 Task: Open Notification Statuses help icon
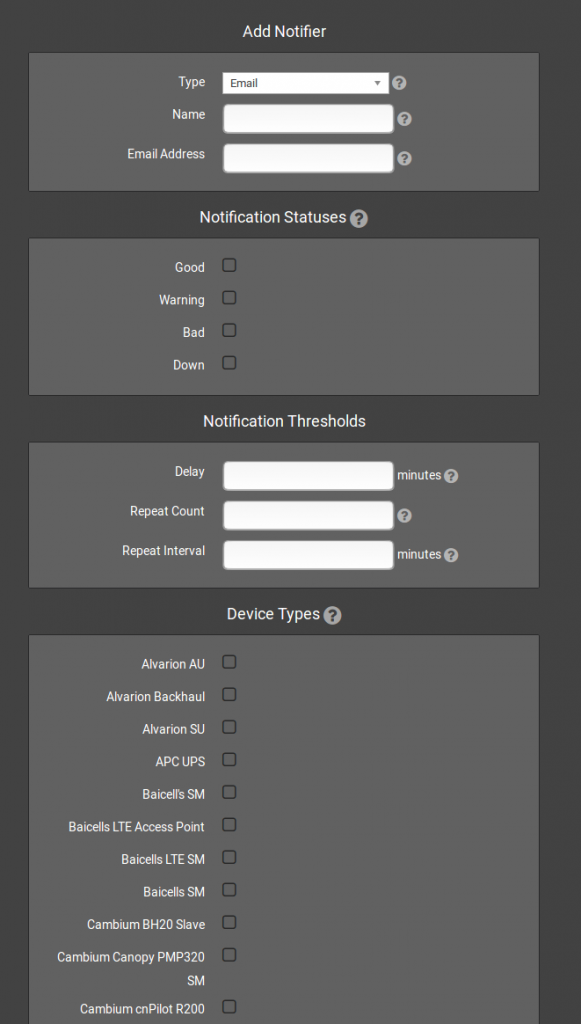[359, 219]
